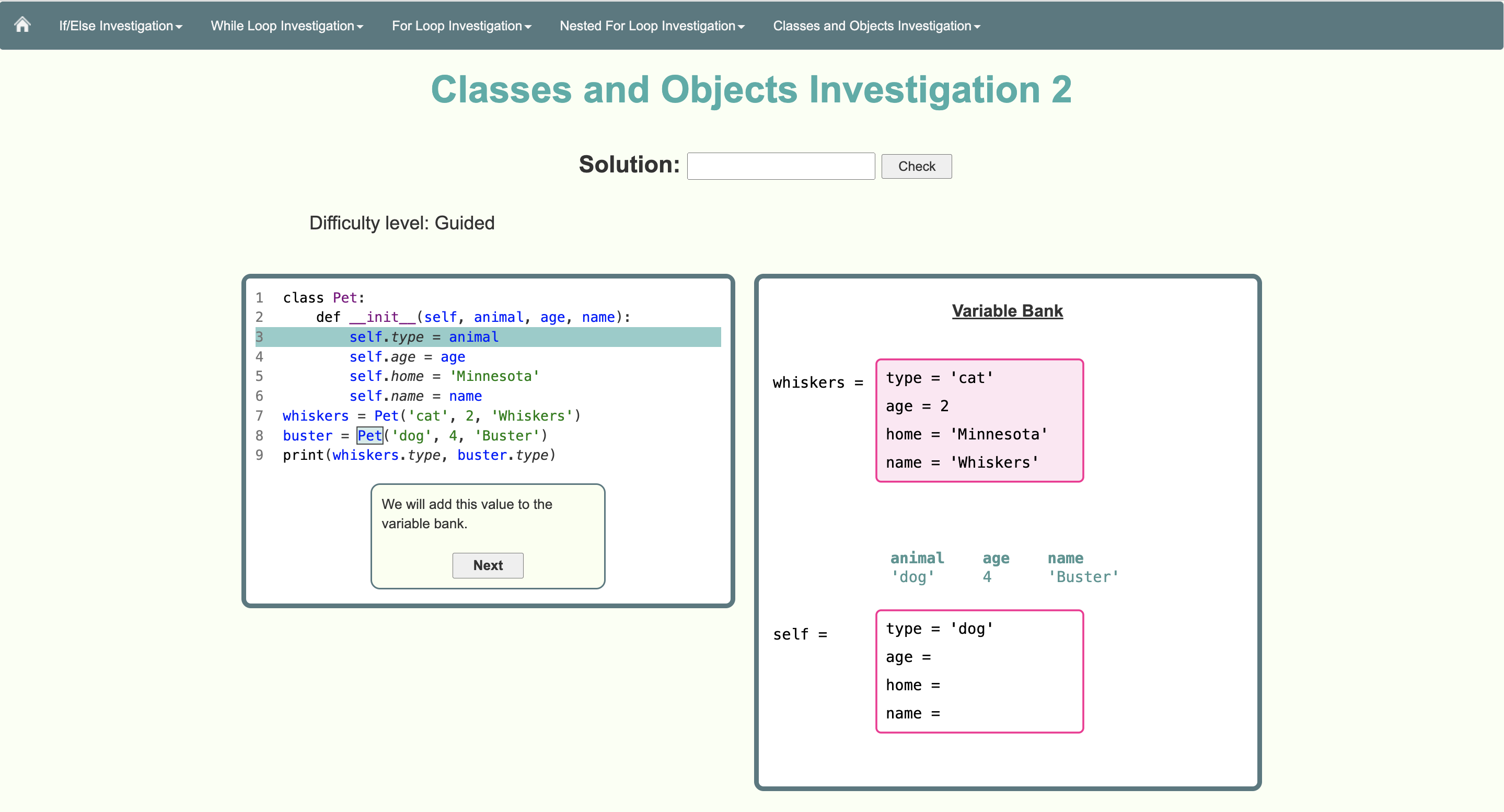Click the Variable Bank heading
The image size is (1504, 812).
[x=1006, y=310]
